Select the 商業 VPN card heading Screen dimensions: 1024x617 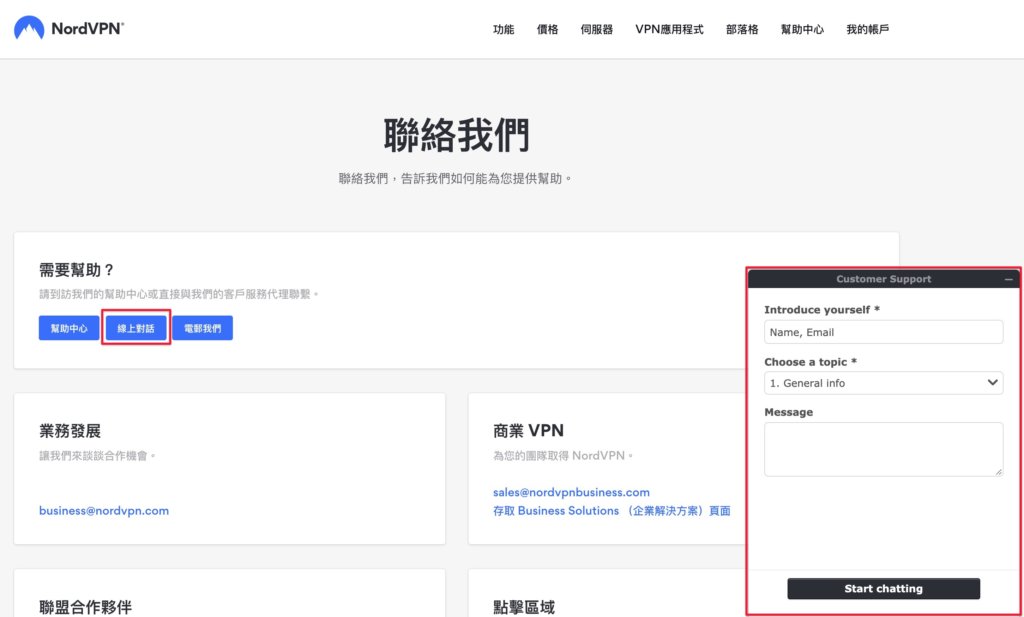(528, 431)
